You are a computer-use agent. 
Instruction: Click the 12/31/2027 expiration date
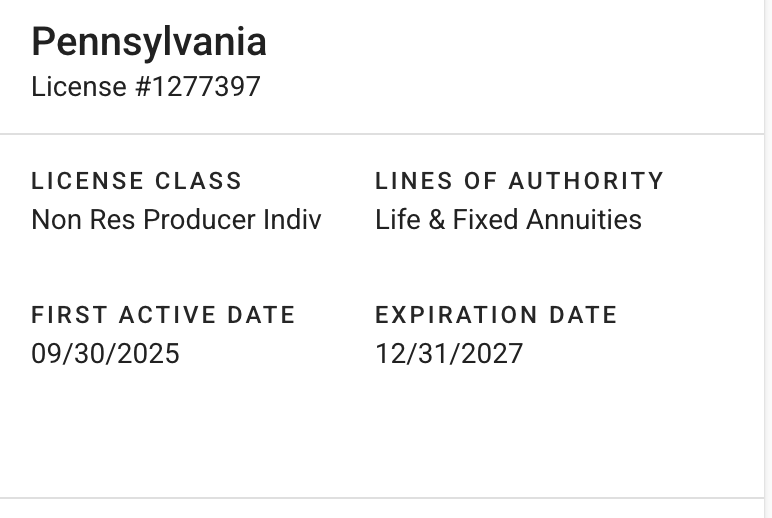pos(449,354)
